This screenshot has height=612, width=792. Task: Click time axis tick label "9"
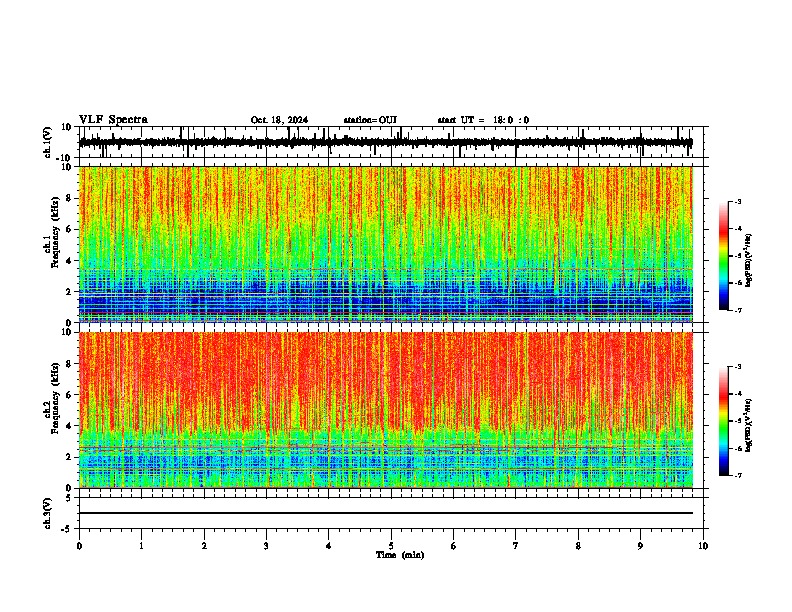pyautogui.click(x=640, y=546)
